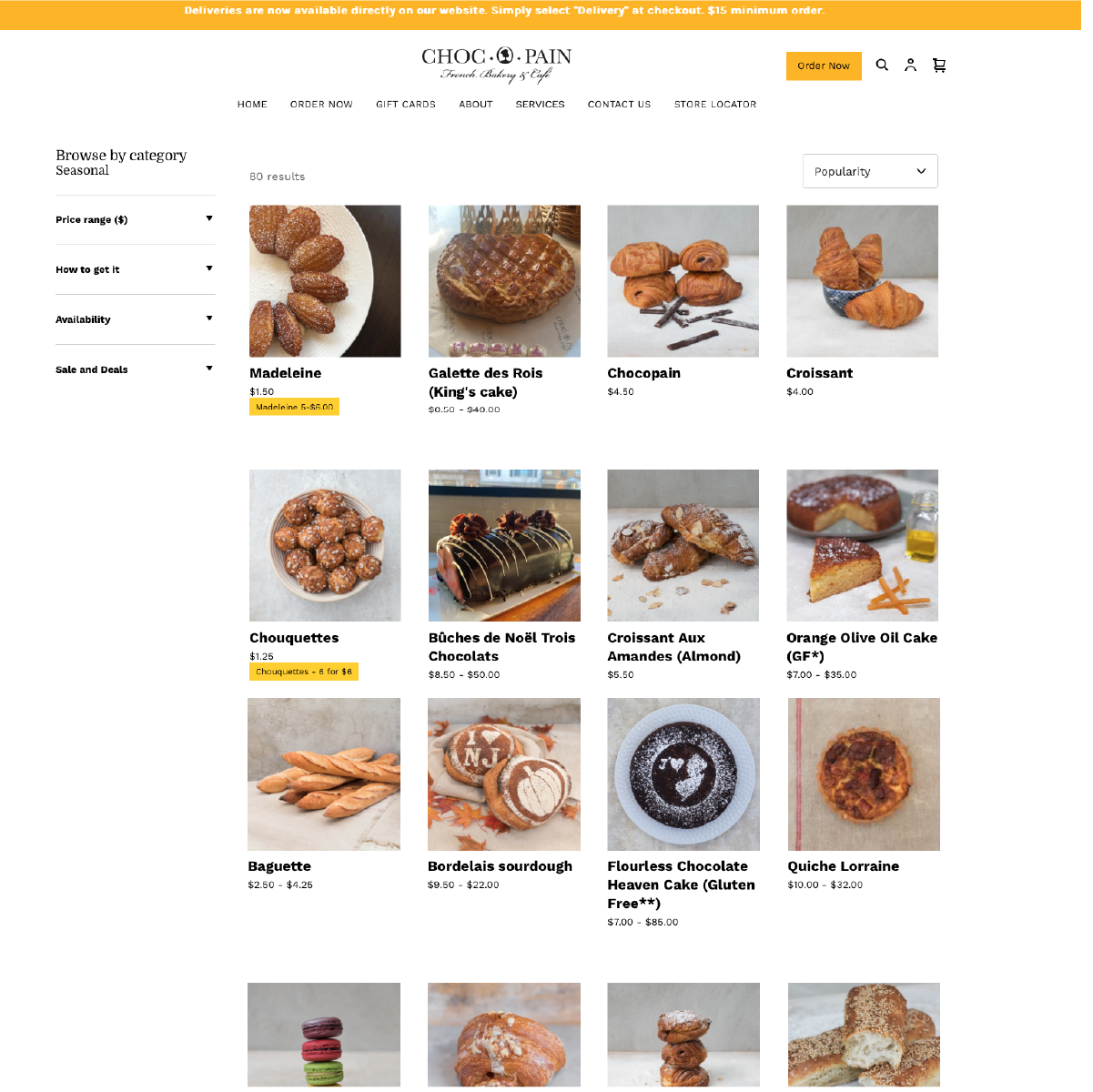This screenshot has height=1092, width=1093.
Task: Open the Popularity sort dropdown
Action: 870,171
